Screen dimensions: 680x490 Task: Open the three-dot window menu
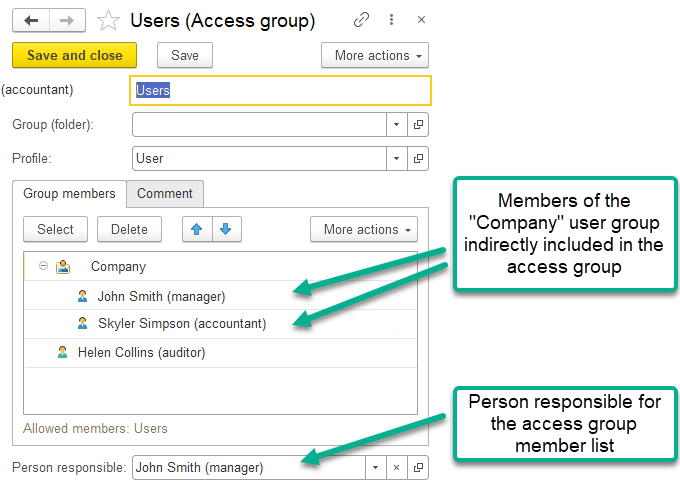pyautogui.click(x=391, y=20)
